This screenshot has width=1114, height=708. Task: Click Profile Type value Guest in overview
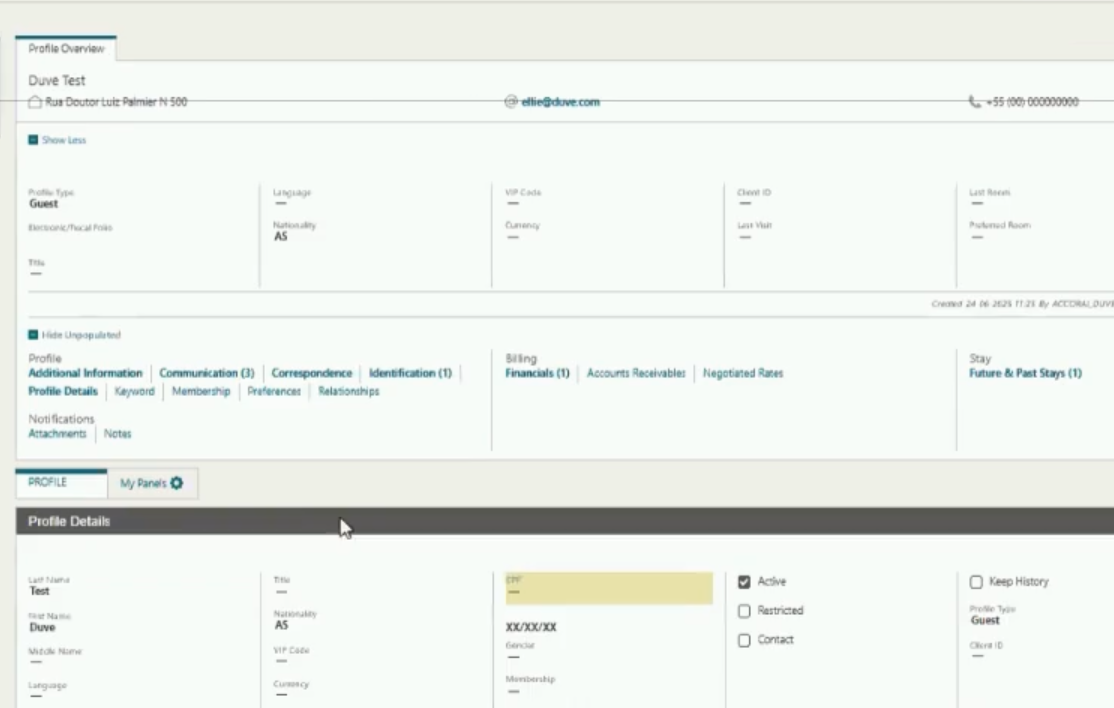[x=43, y=204]
